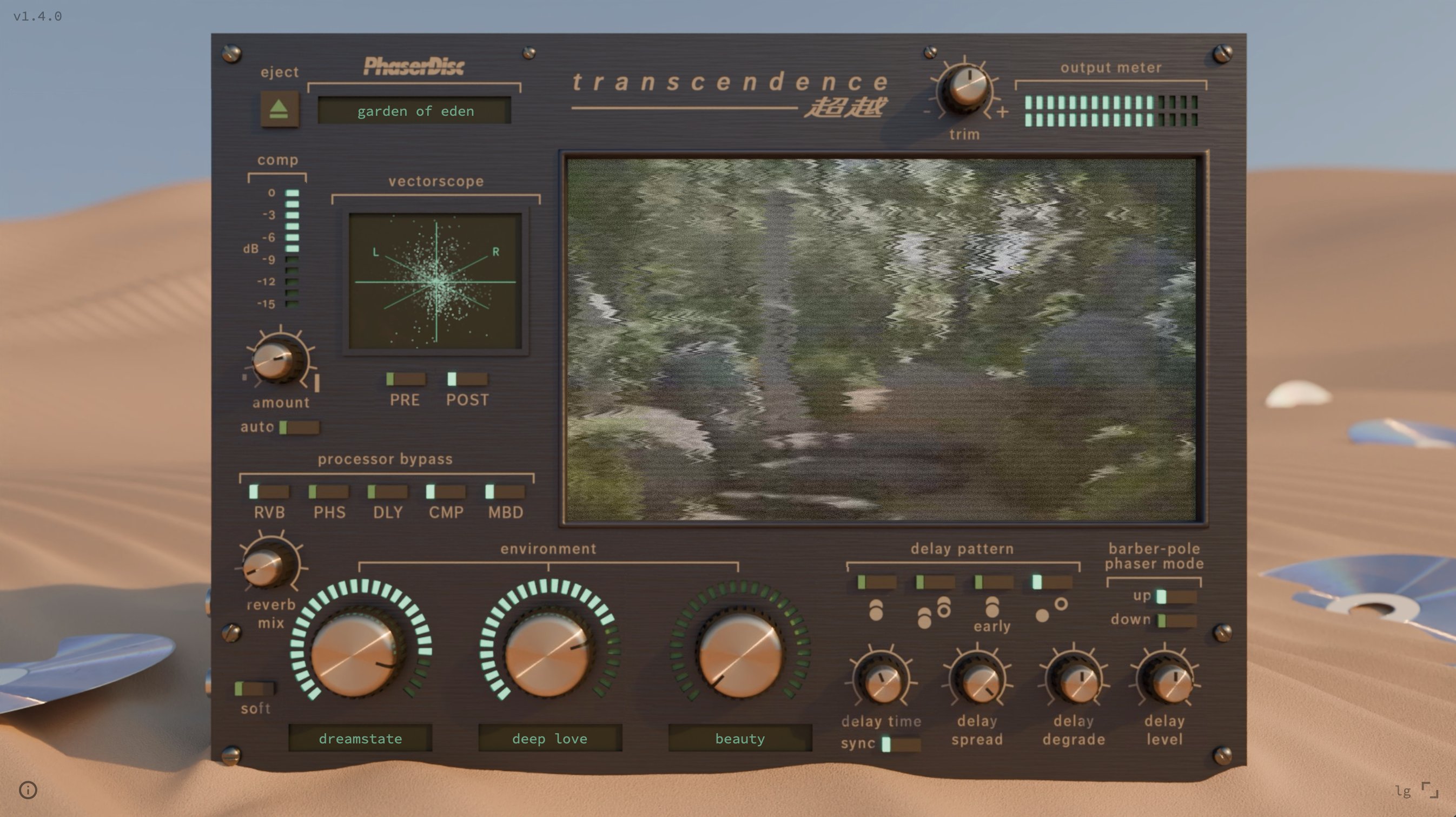Open the garden of eden preset display

click(414, 111)
